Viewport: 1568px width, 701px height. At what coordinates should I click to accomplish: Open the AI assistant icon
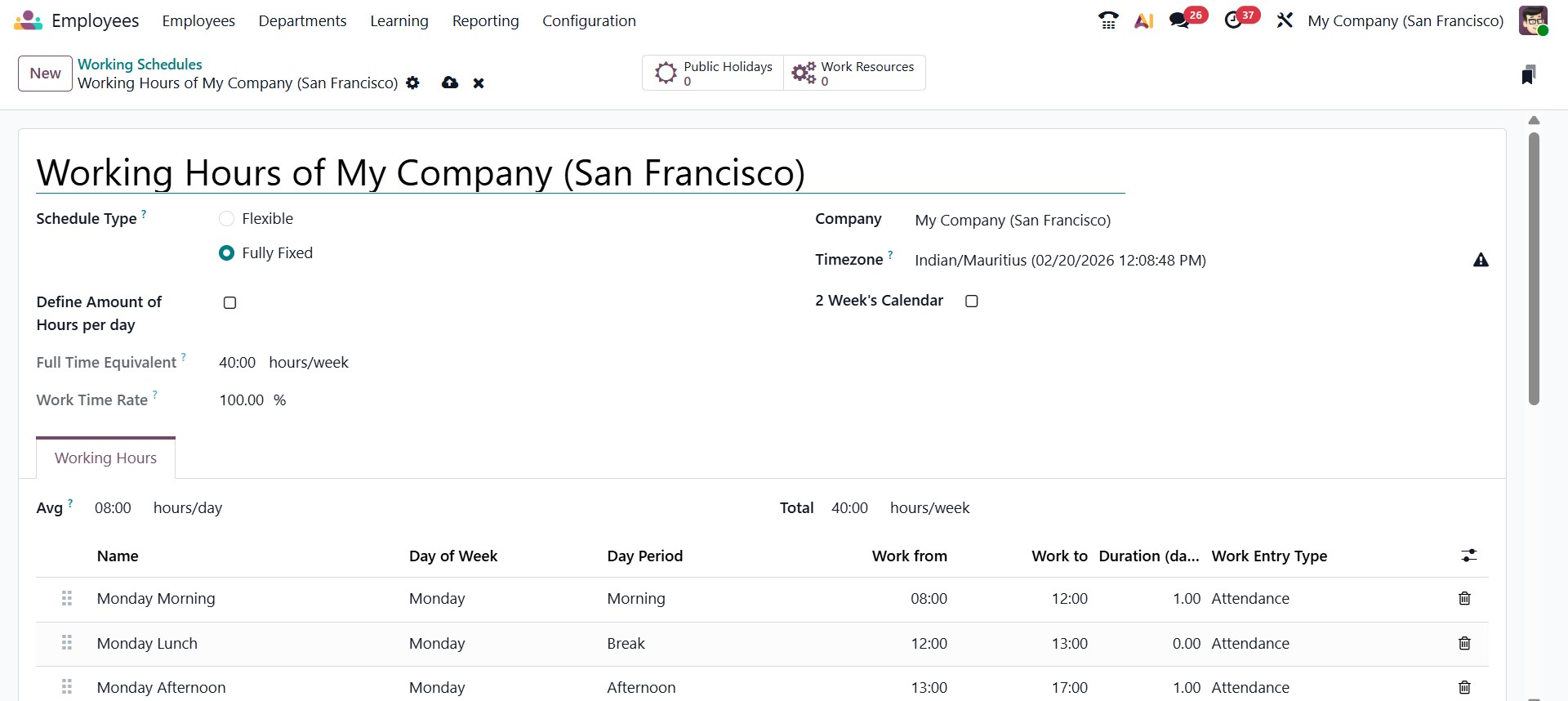(x=1143, y=20)
